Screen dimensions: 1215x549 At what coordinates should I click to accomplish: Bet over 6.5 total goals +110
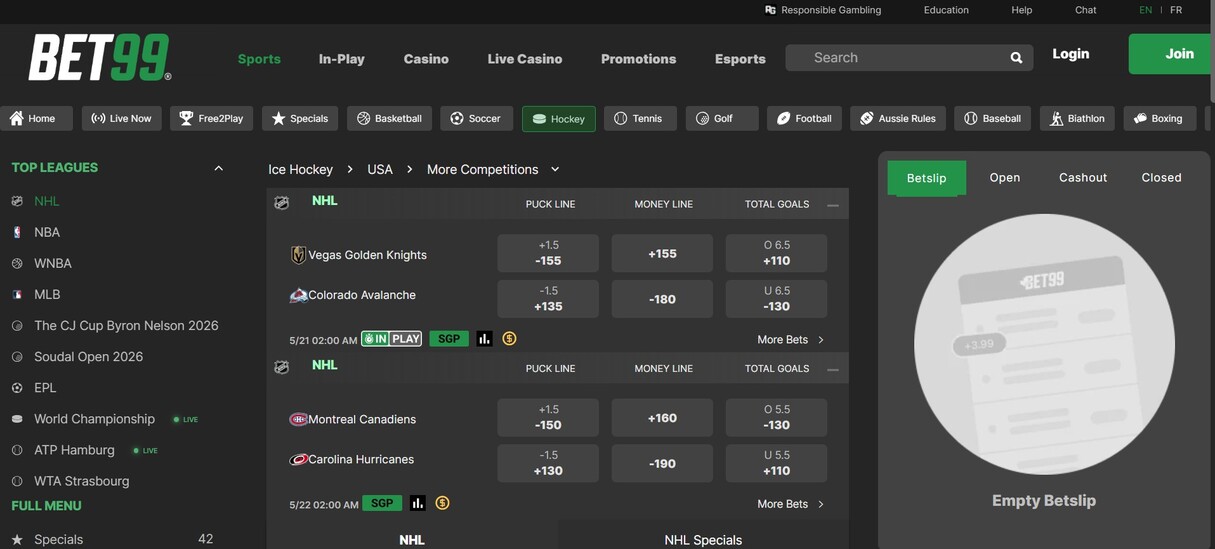pyautogui.click(x=776, y=254)
